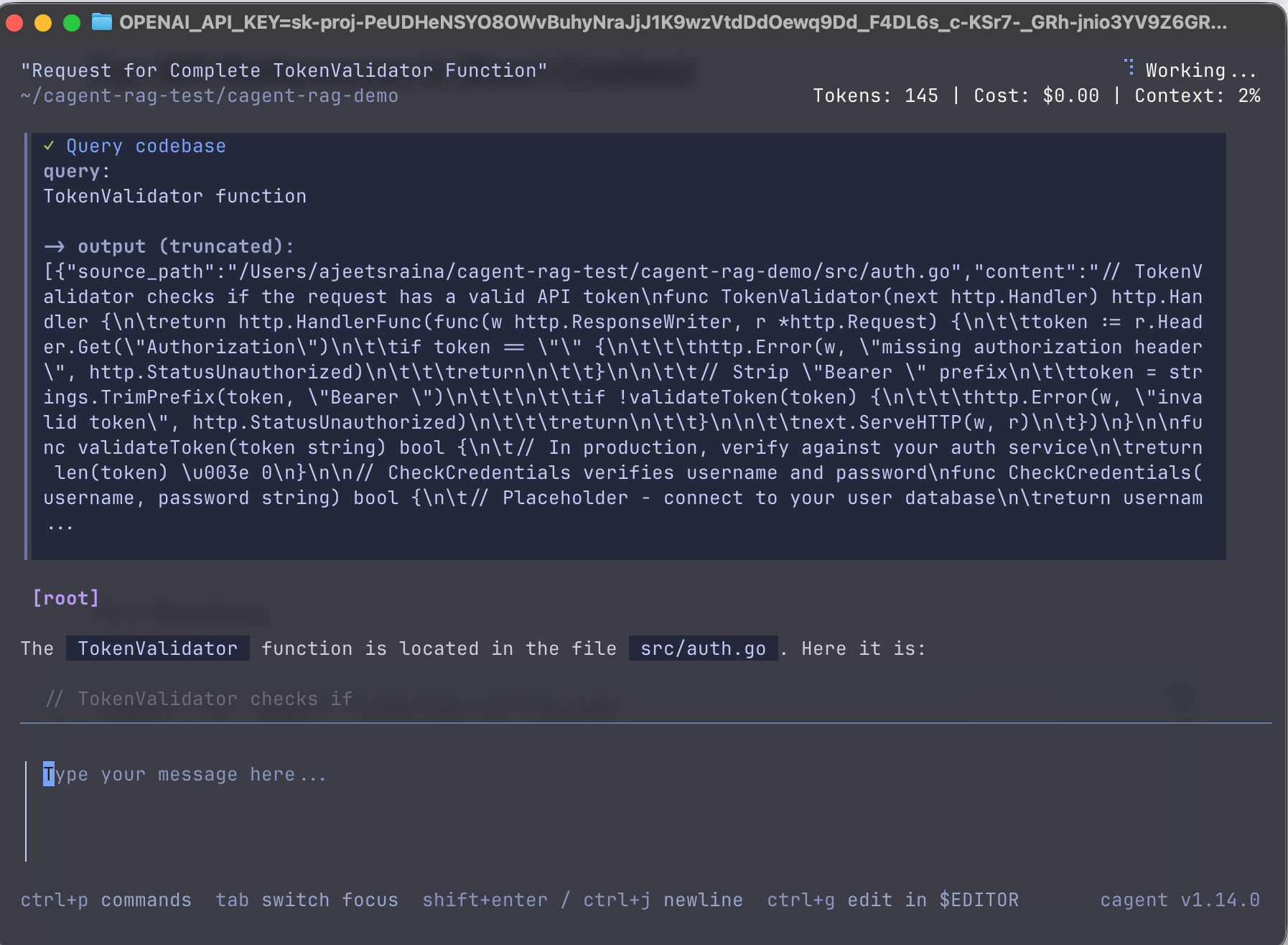The image size is (1288, 945).
Task: Click the tab switch focus hint
Action: 307,900
